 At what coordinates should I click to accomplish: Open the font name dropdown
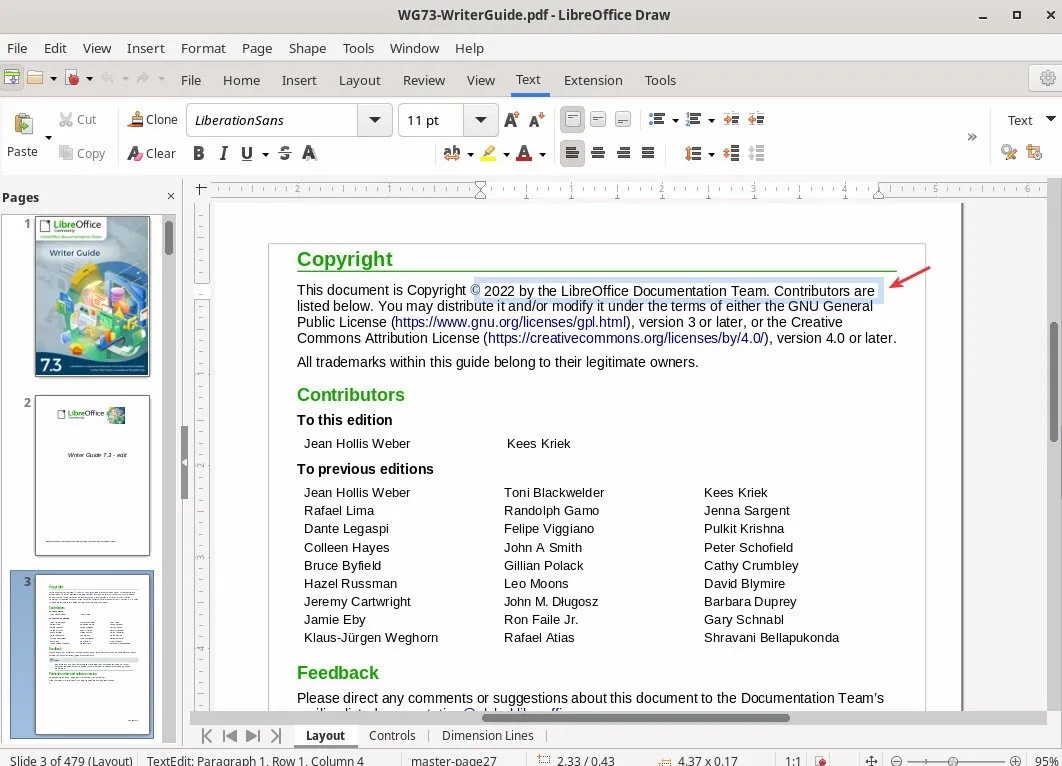click(374, 119)
